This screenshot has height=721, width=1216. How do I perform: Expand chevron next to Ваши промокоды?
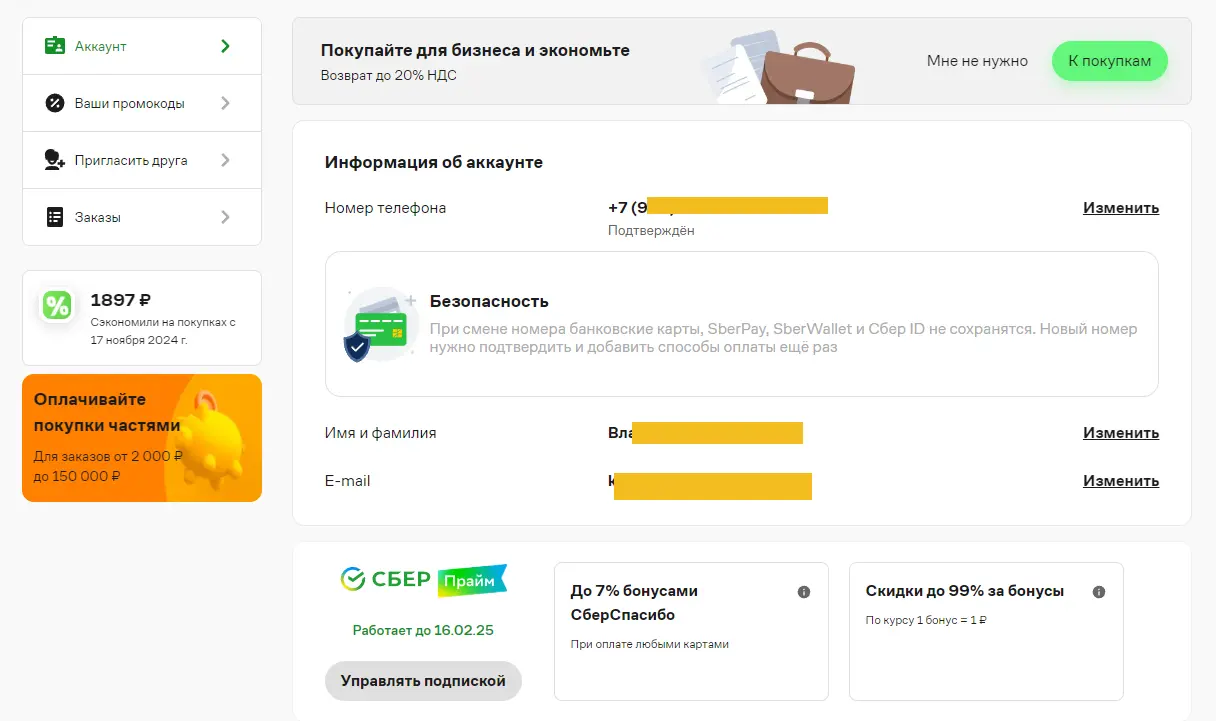point(225,103)
